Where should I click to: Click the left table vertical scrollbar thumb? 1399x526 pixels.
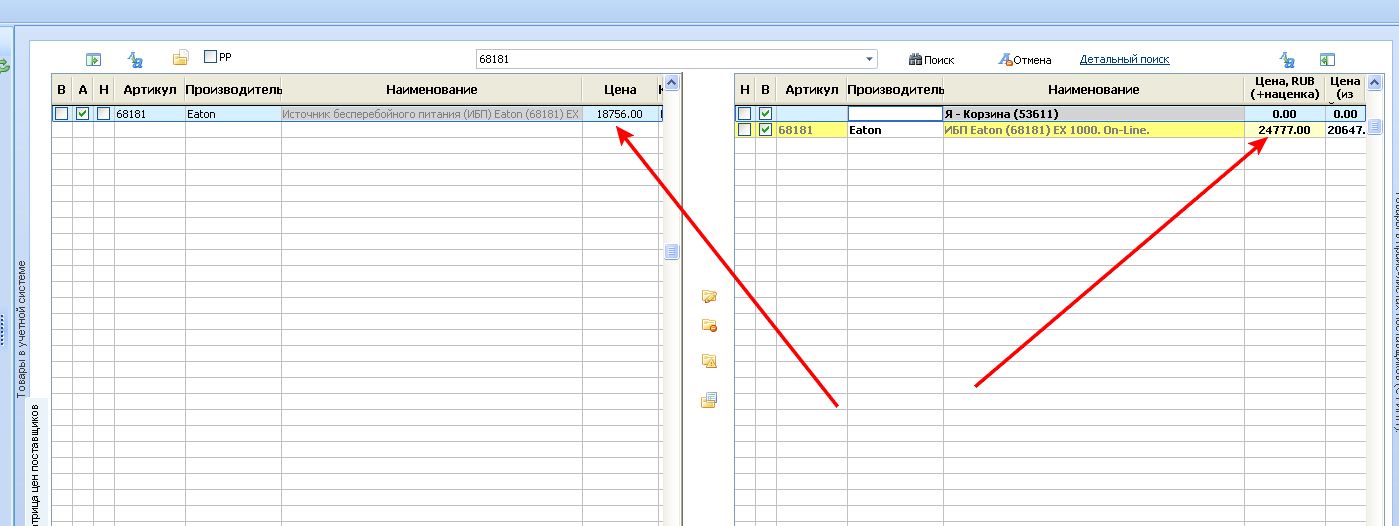coord(672,253)
